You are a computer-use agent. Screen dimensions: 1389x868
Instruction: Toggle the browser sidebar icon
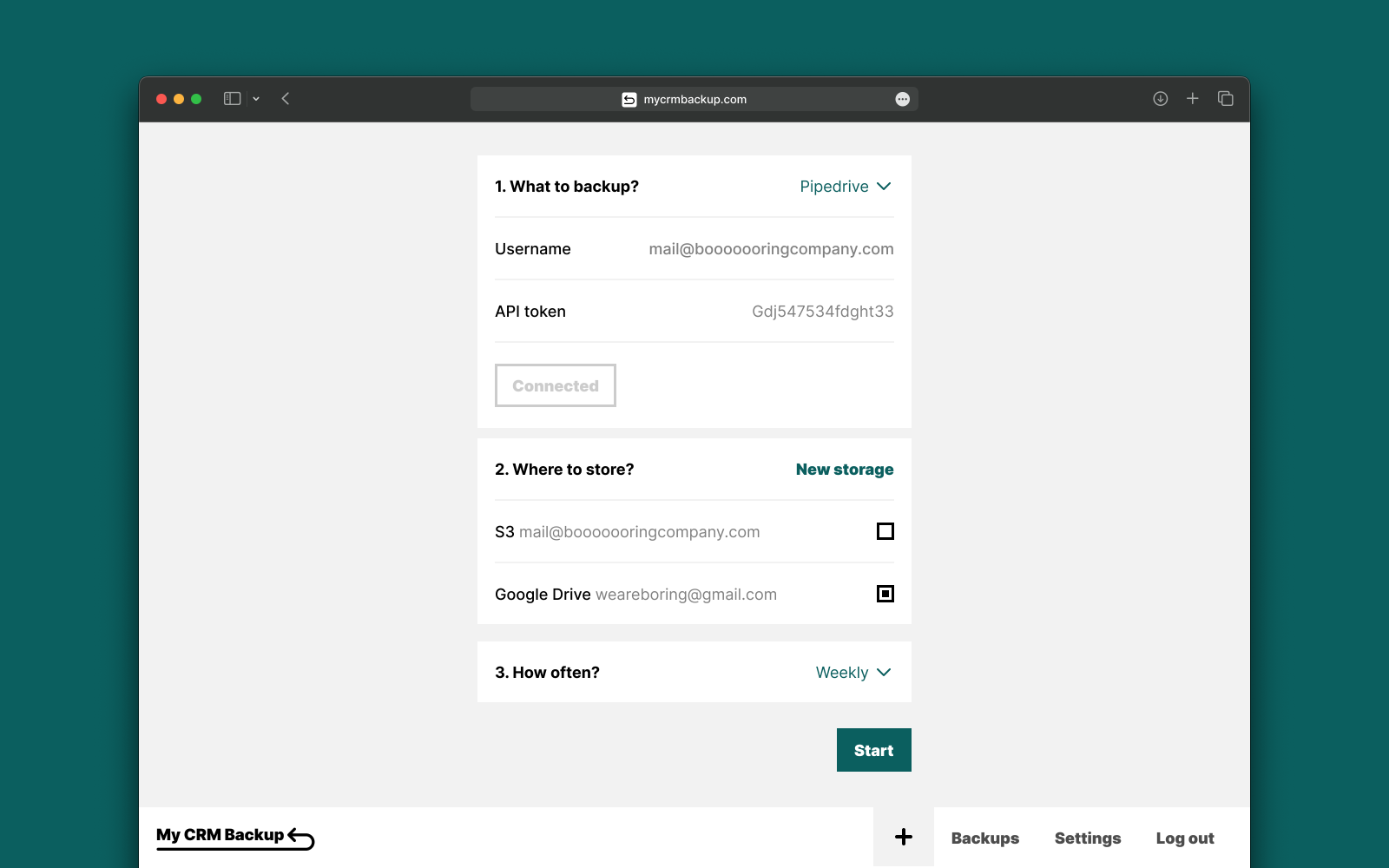[x=232, y=99]
